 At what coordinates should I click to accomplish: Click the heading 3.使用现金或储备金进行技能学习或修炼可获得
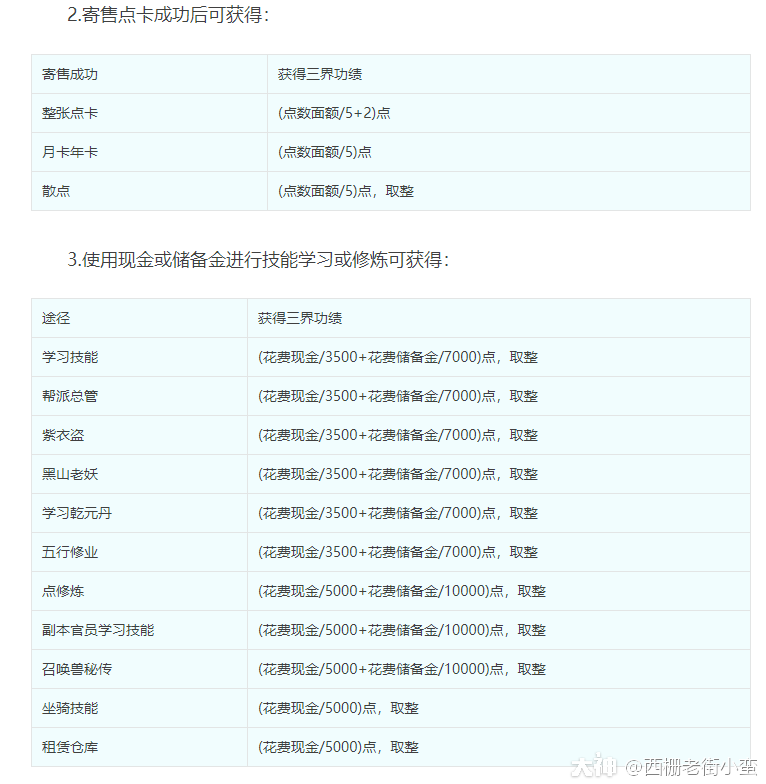click(x=258, y=259)
